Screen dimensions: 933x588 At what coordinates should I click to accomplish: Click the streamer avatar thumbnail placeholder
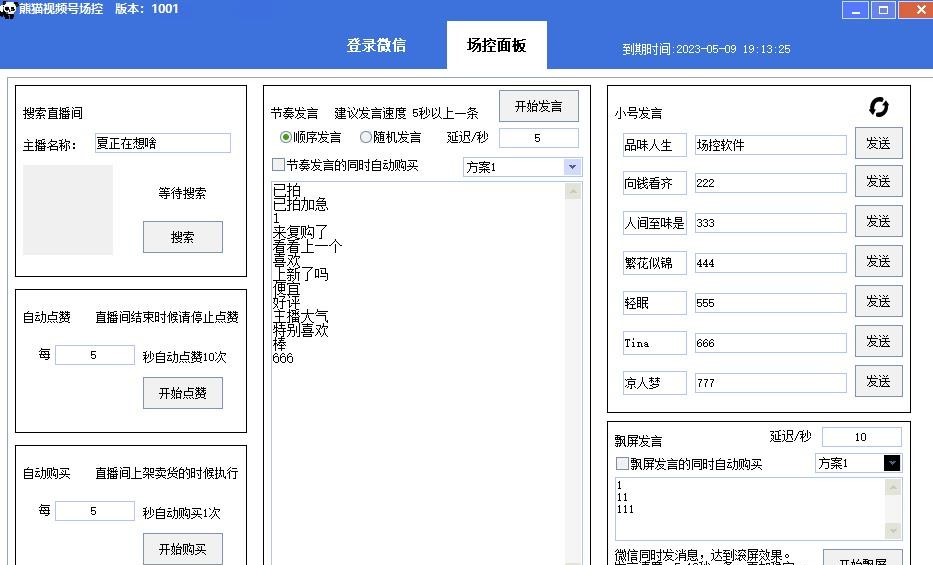68,210
